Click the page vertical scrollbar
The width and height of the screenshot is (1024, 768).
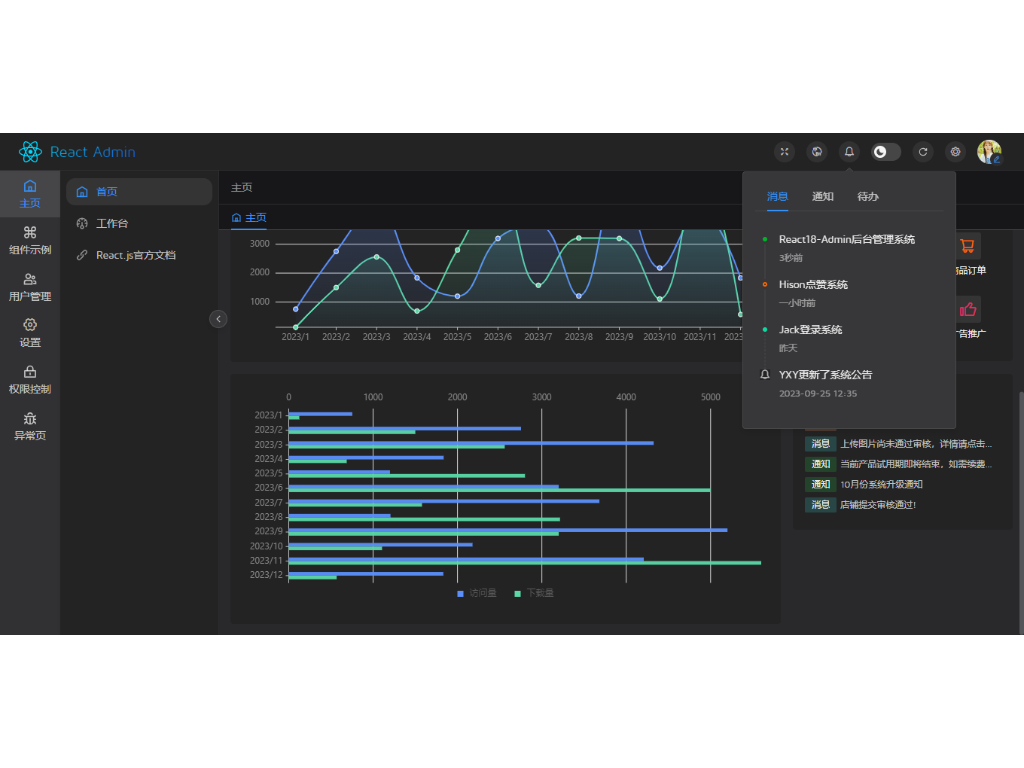[x=1021, y=513]
